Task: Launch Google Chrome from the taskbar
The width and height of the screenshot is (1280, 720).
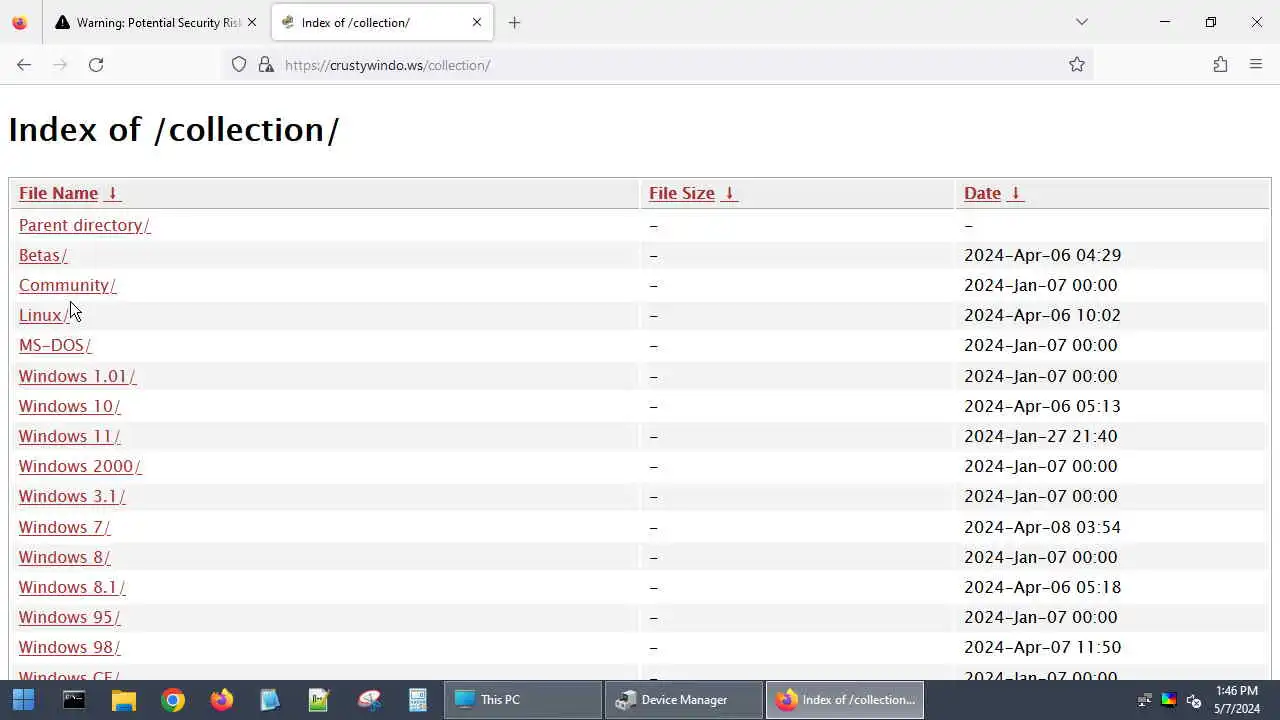Action: 173,700
